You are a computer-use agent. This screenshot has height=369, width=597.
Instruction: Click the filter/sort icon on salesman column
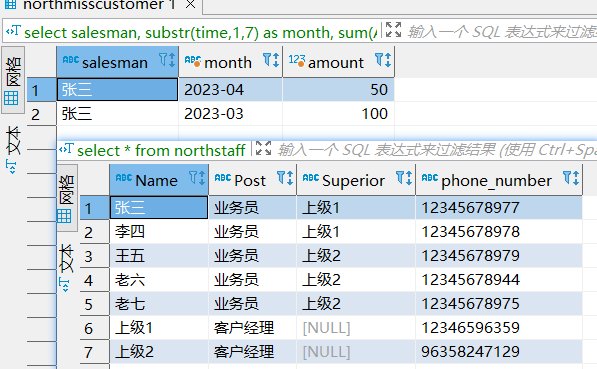pos(167,61)
